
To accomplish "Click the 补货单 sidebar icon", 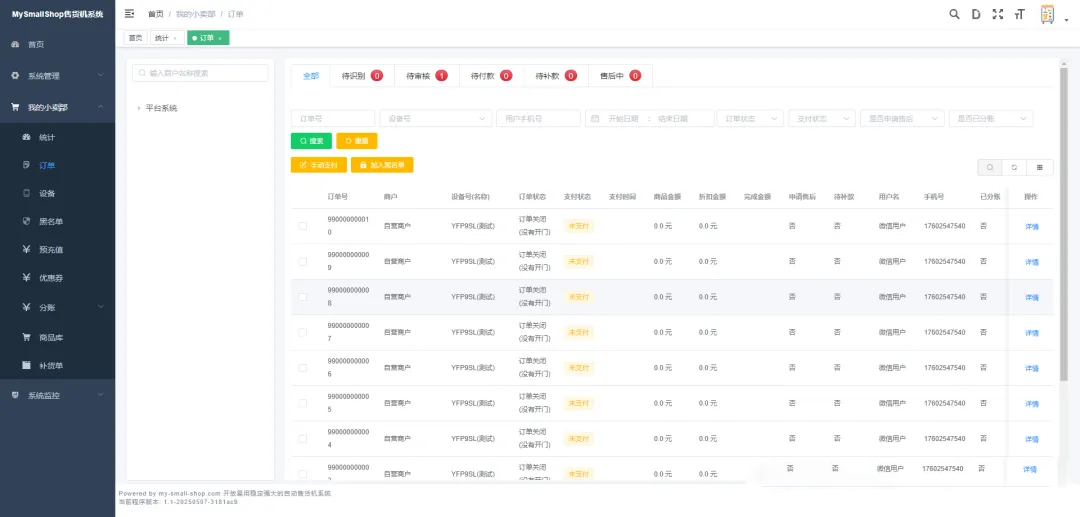I will [x=27, y=366].
